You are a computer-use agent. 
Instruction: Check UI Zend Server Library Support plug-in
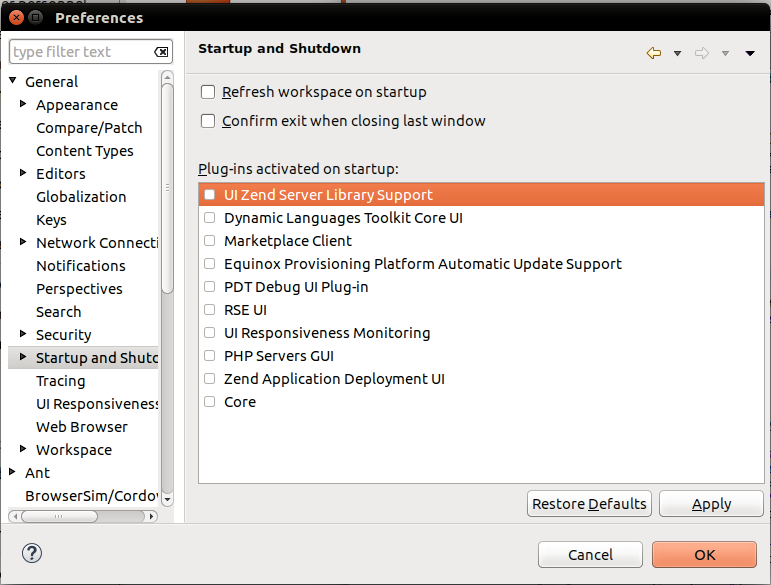(x=210, y=195)
